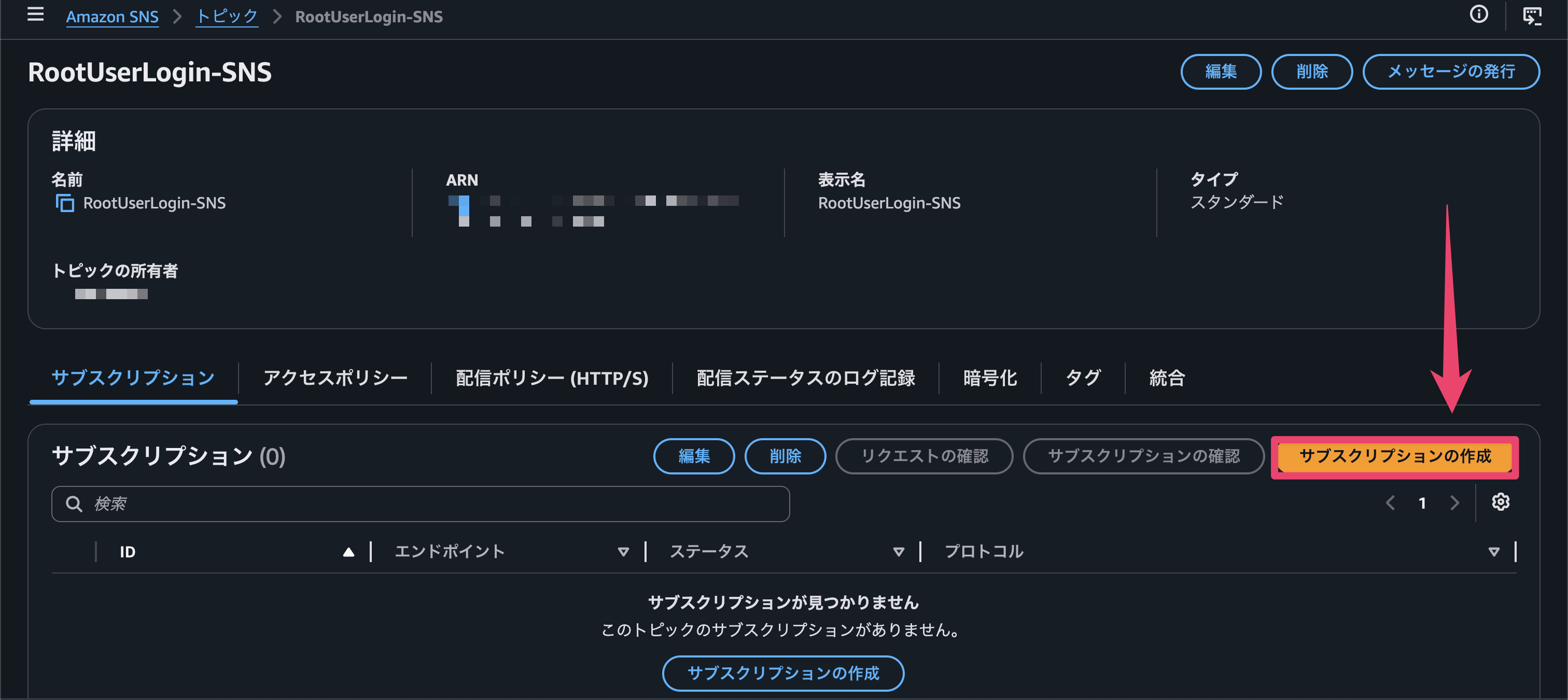Open subscription table preferences gear

point(1501,502)
